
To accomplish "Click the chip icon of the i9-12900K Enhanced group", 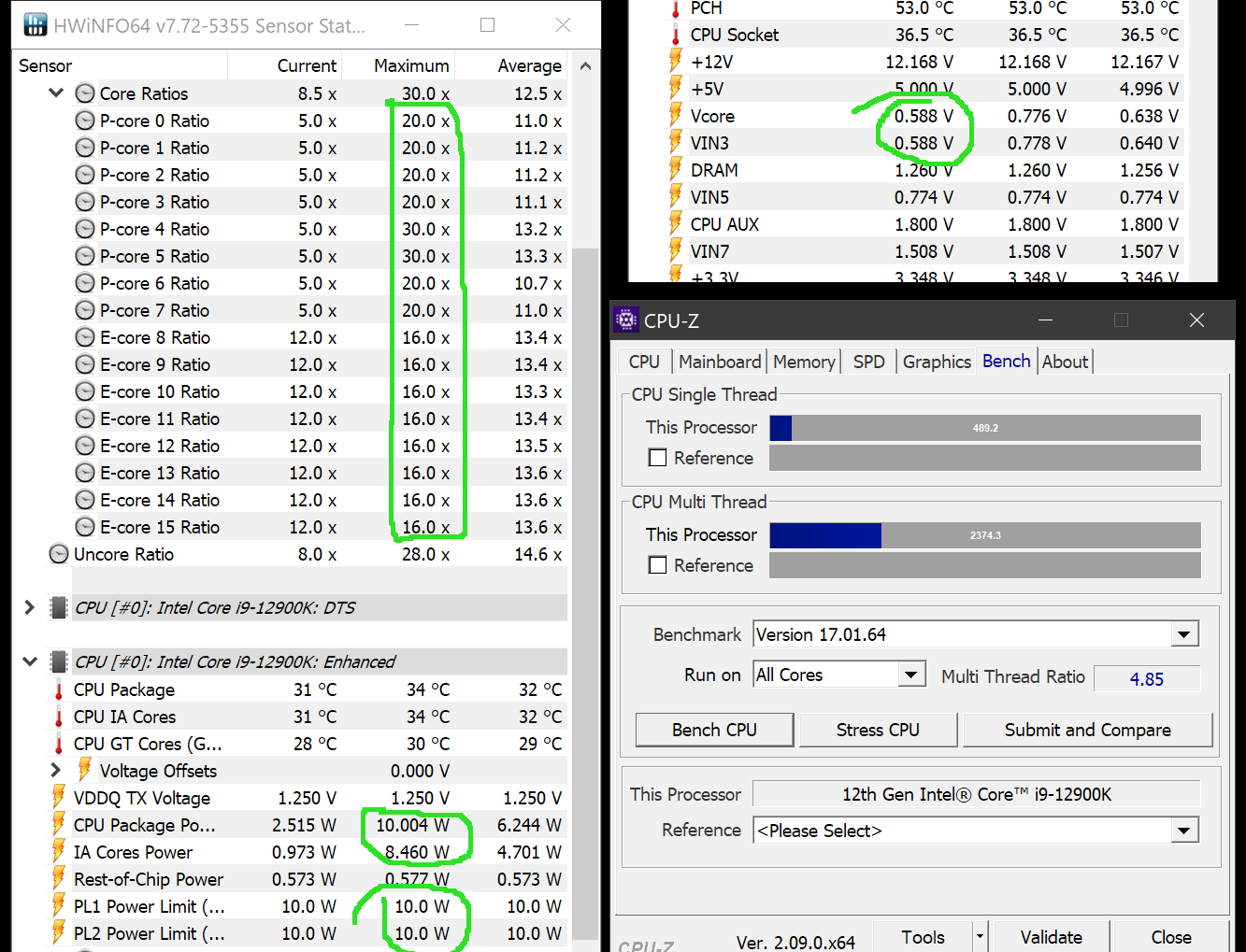I will pyautogui.click(x=59, y=661).
